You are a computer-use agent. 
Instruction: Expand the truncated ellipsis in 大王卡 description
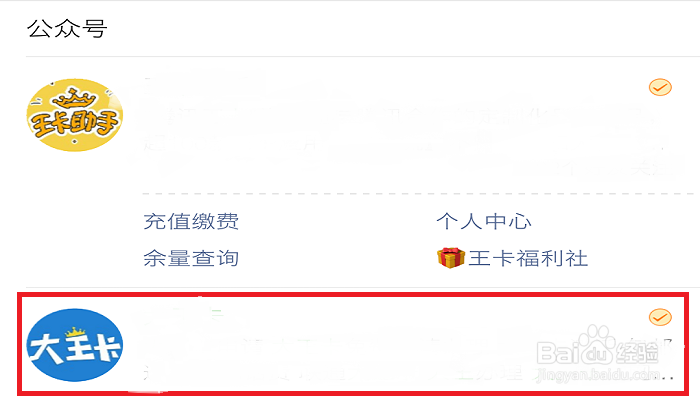(x=665, y=377)
